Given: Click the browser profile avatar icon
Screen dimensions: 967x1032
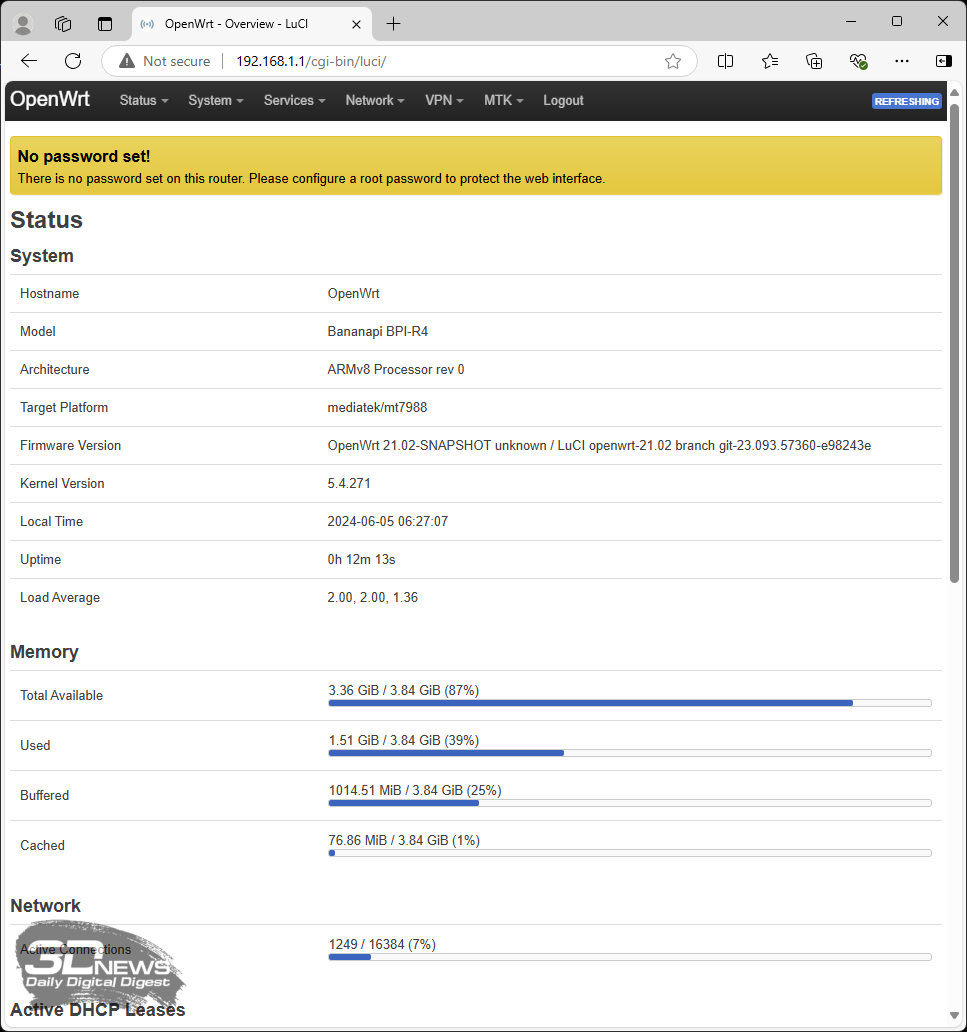Looking at the screenshot, I should click(x=23, y=24).
